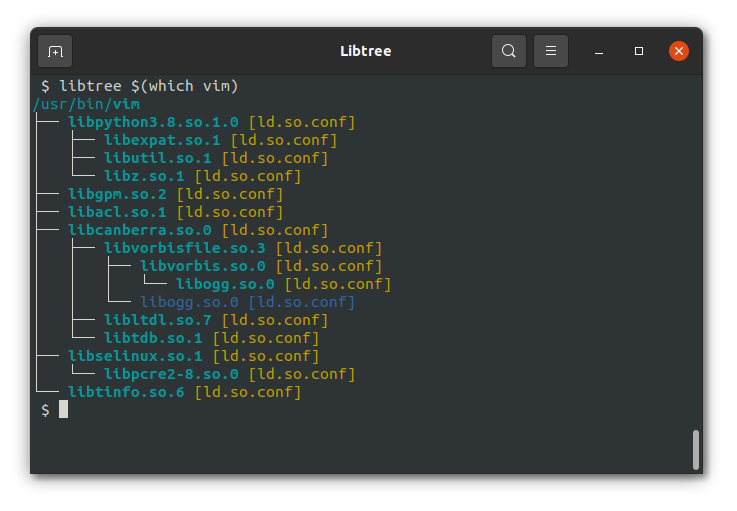Click libtinfo.so.6 entry

[x=126, y=392]
